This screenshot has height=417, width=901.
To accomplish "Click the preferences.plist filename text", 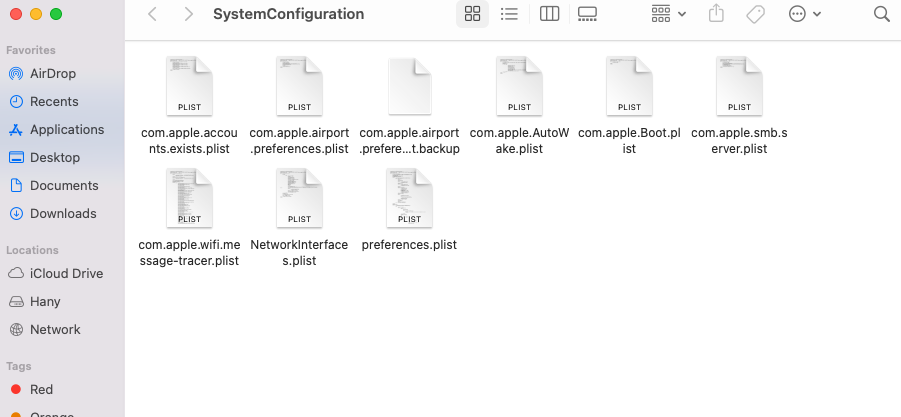I will point(409,245).
